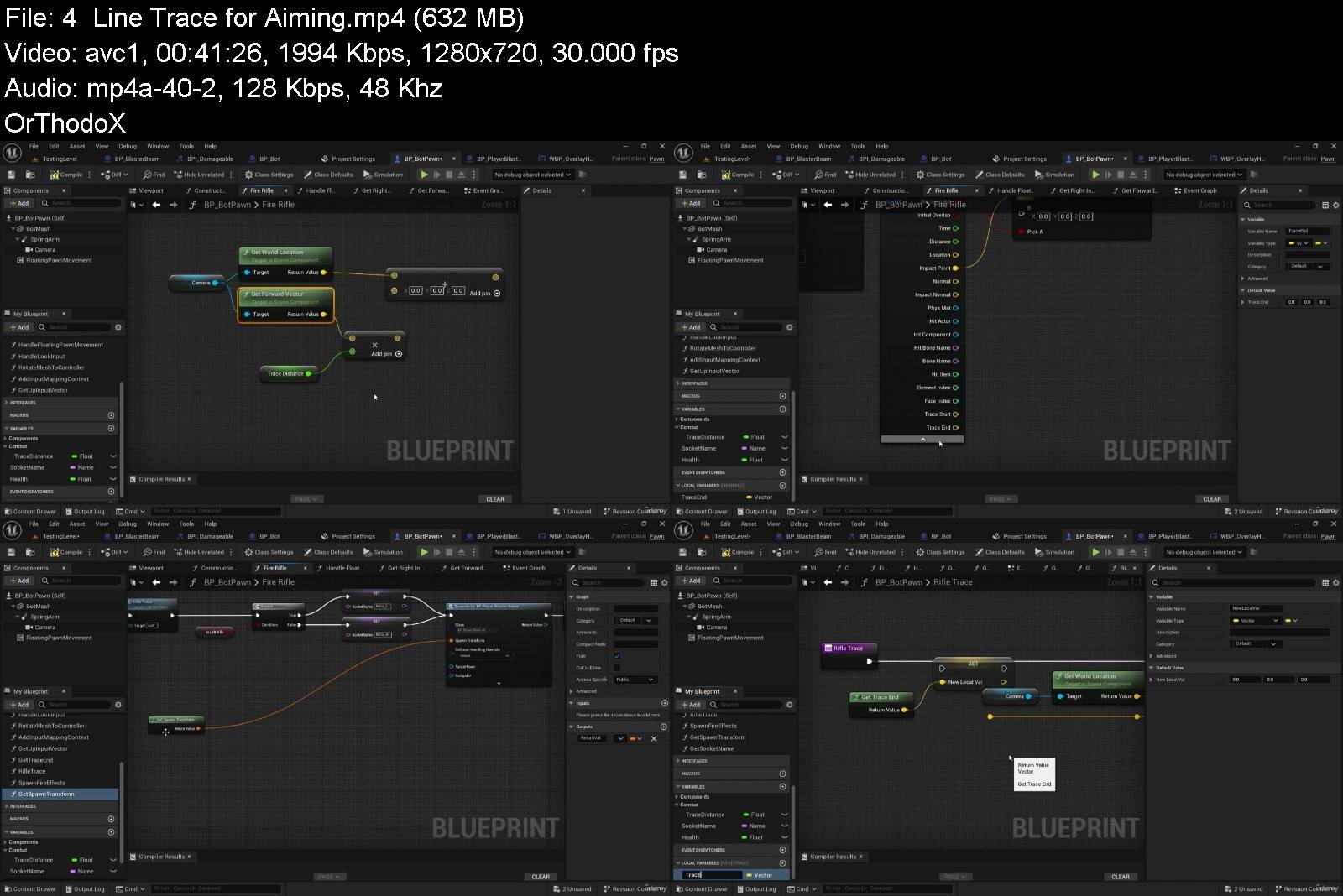Collapse the Graph section in the details panel

pyautogui.click(x=572, y=597)
